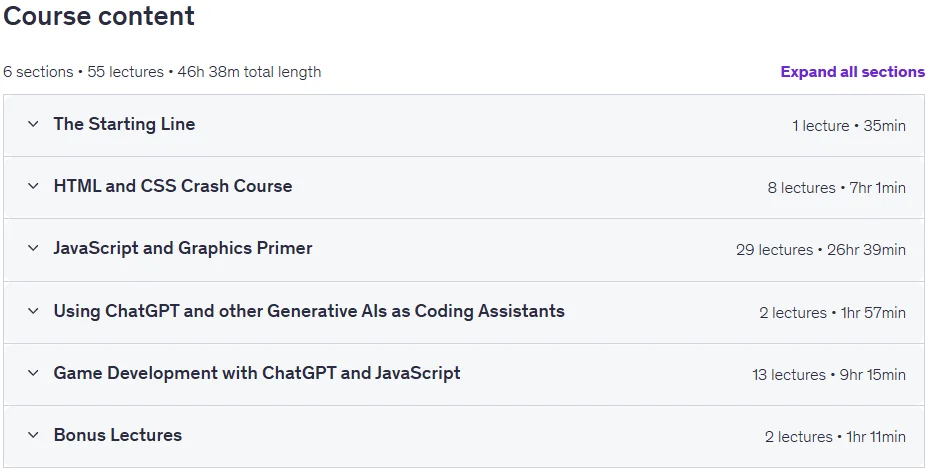The height and width of the screenshot is (469, 927).
Task: Click the Expand all sections link
Action: pyautogui.click(x=853, y=72)
